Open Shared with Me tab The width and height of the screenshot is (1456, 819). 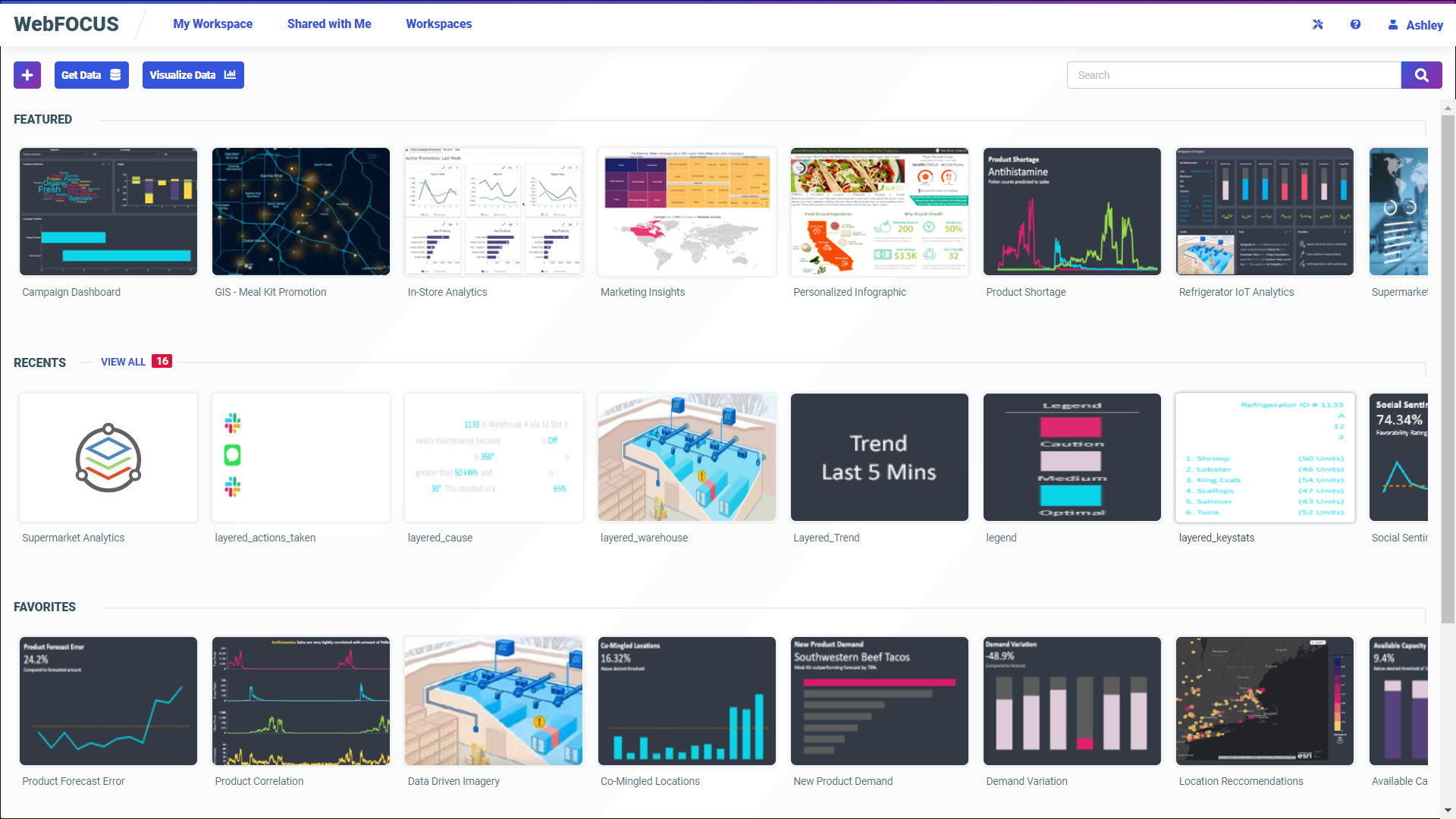tap(329, 24)
